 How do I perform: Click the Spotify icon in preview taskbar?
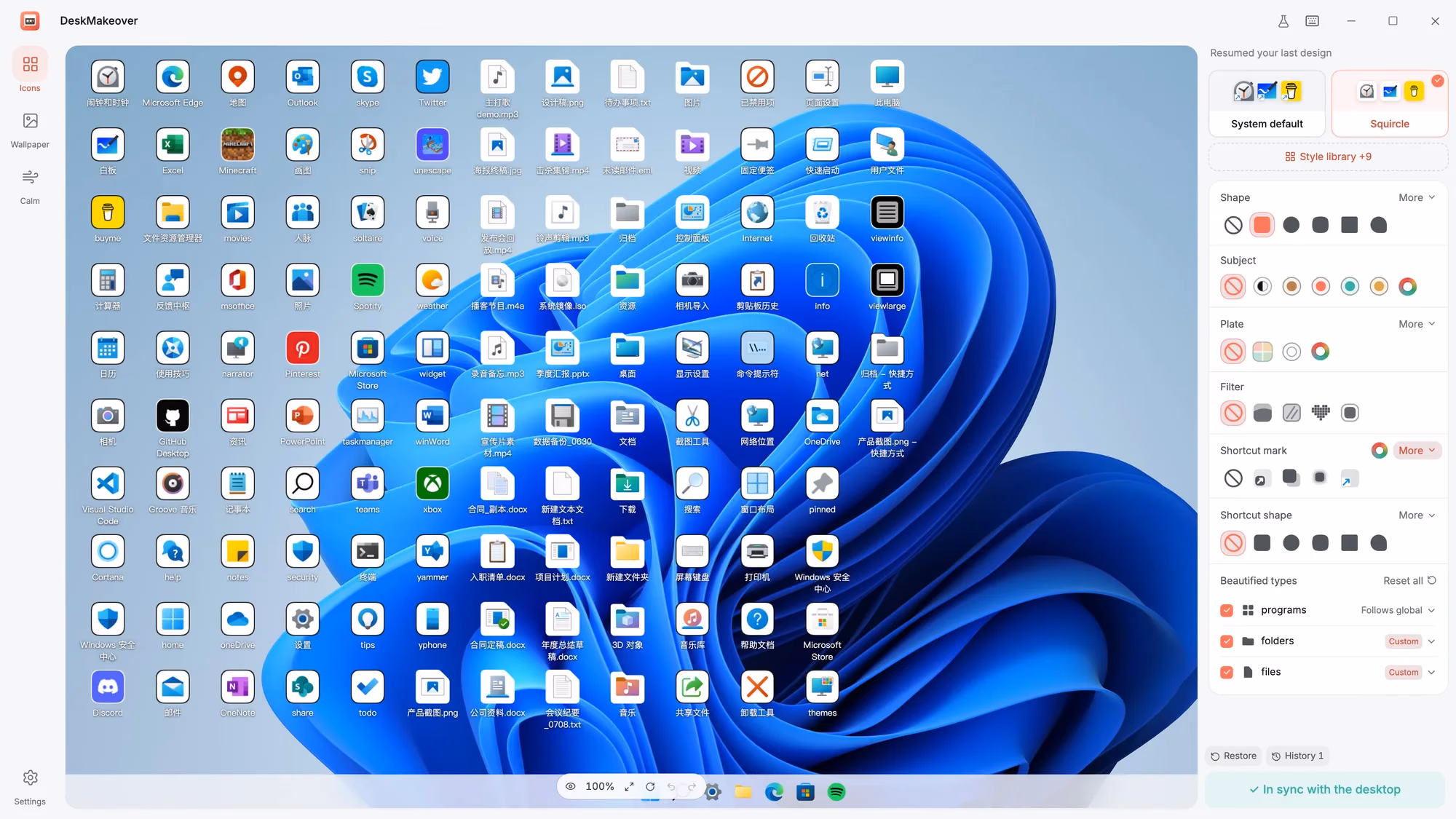pyautogui.click(x=836, y=792)
